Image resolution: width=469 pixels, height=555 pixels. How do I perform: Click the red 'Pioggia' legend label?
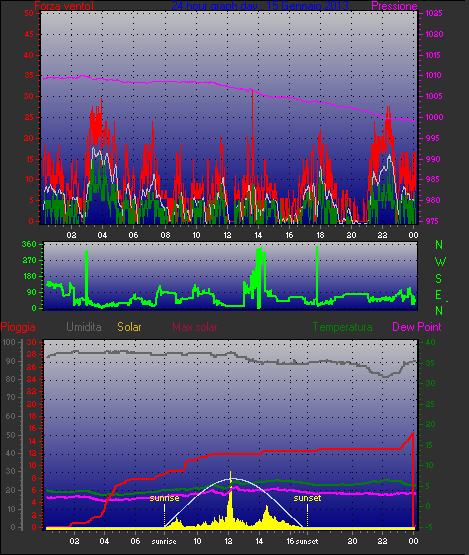[18, 327]
